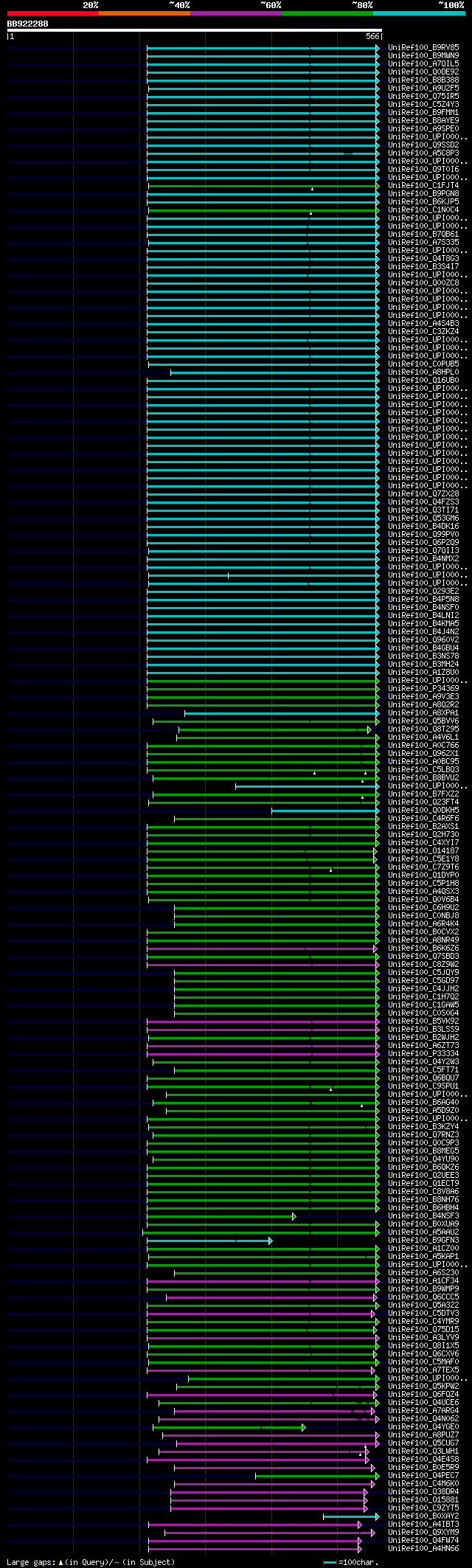Open hit UniRef100_A7QIL5

423,63
